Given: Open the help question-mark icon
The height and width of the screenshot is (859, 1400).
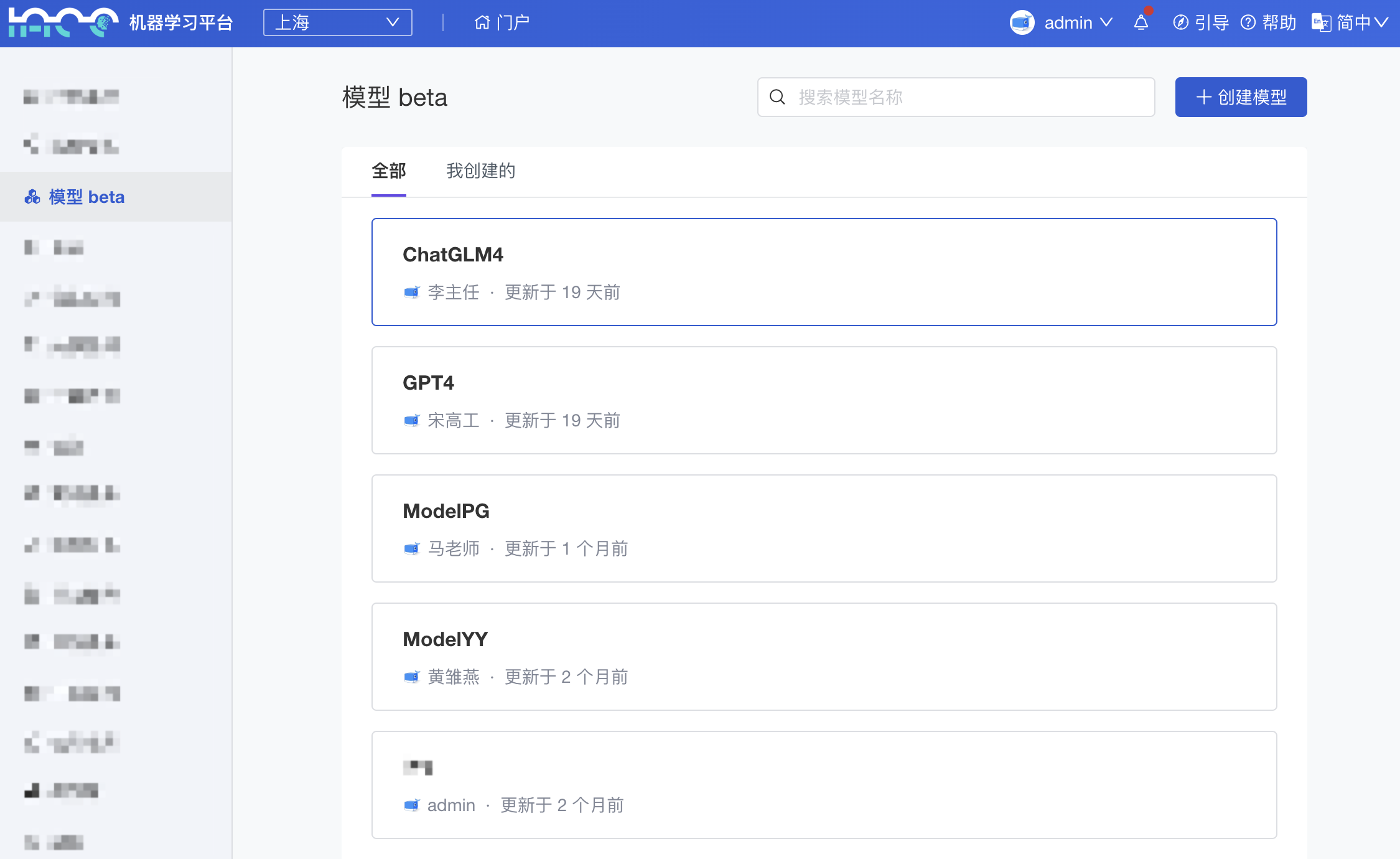Looking at the screenshot, I should (1248, 23).
